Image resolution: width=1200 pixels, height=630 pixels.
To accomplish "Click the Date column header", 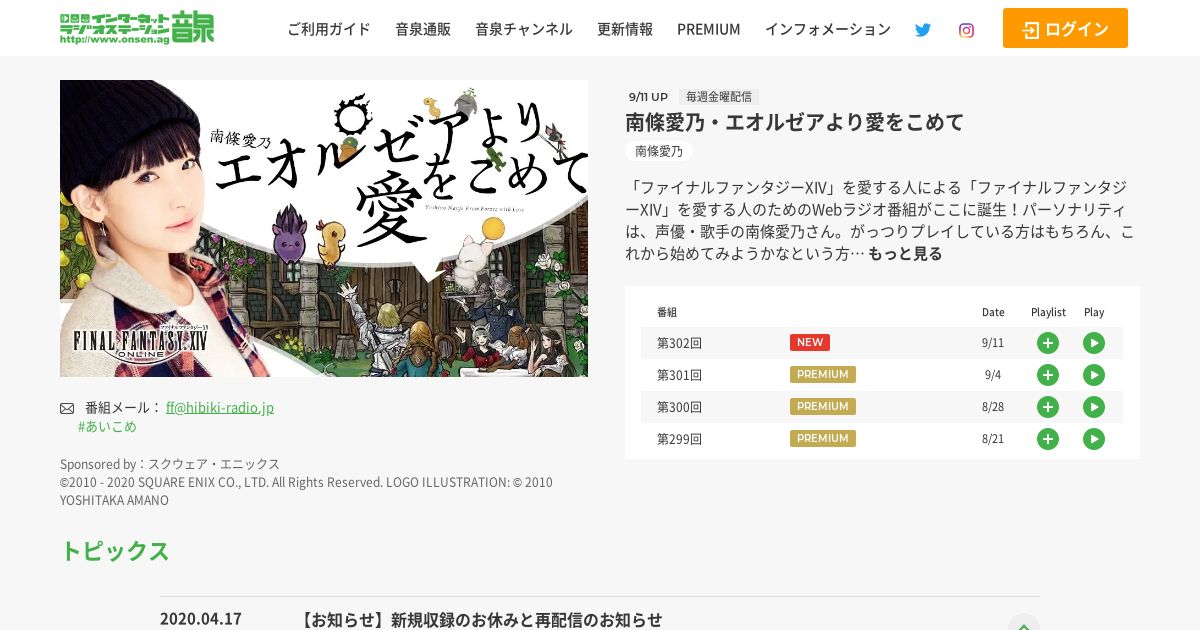I will point(993,312).
